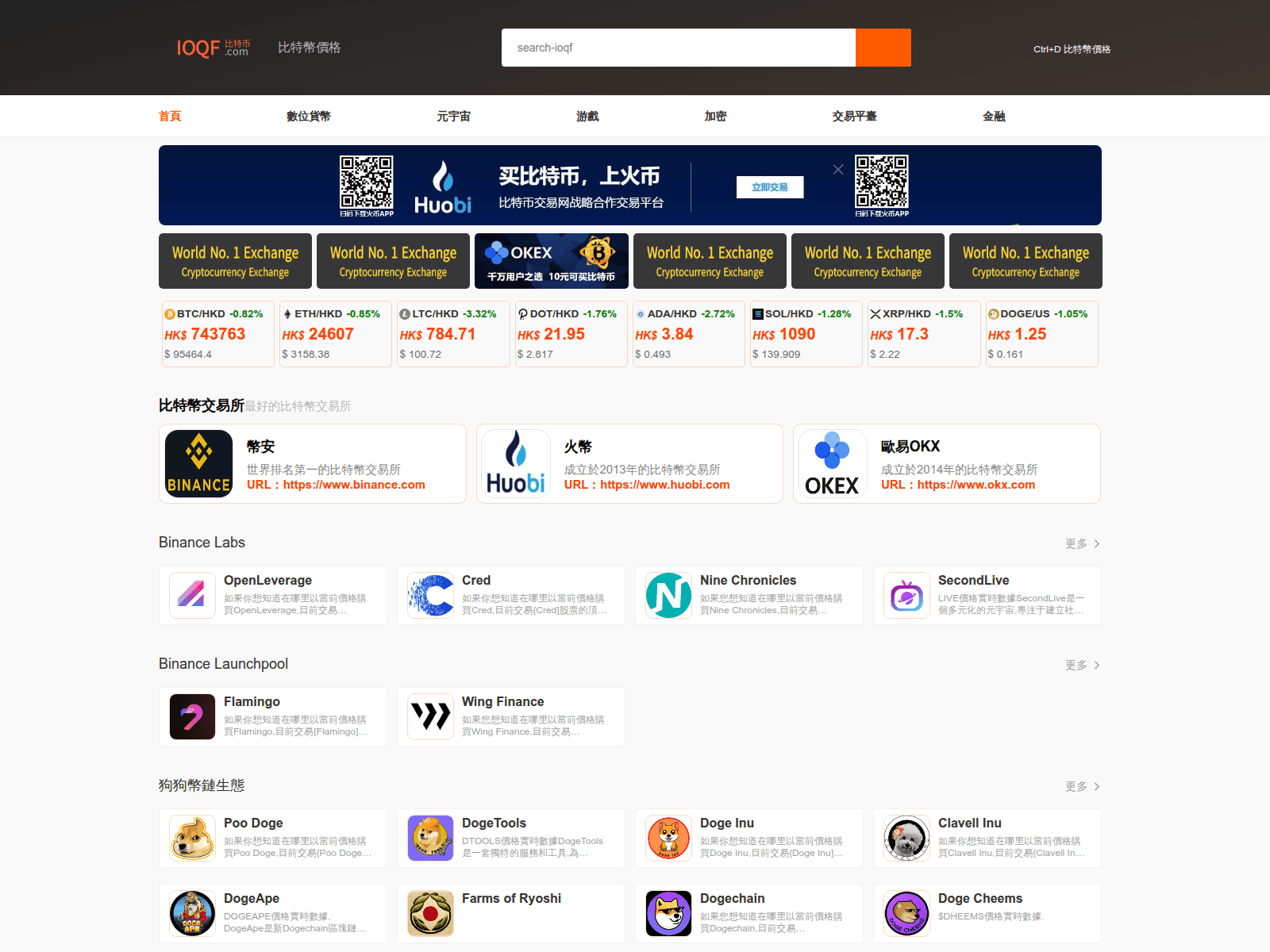Open the 幣安 exchange title

coord(260,447)
